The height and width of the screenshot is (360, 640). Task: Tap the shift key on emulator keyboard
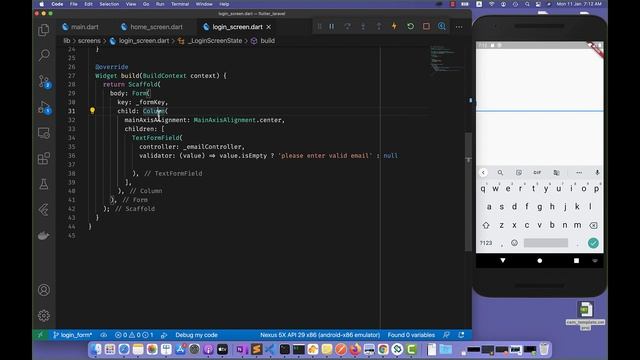486,225
